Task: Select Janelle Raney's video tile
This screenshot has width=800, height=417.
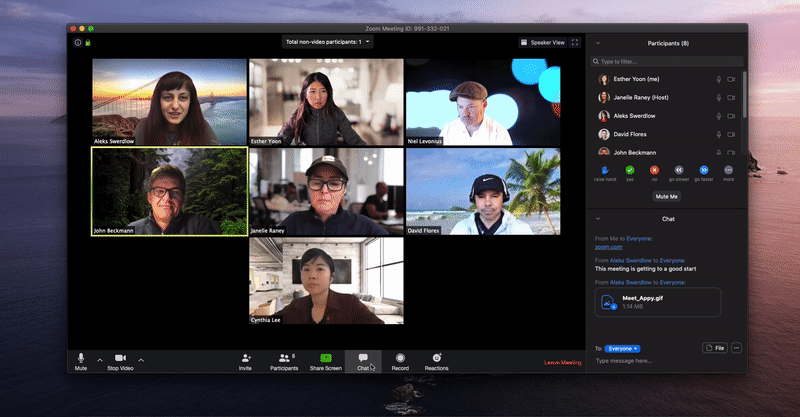Action: tap(327, 191)
